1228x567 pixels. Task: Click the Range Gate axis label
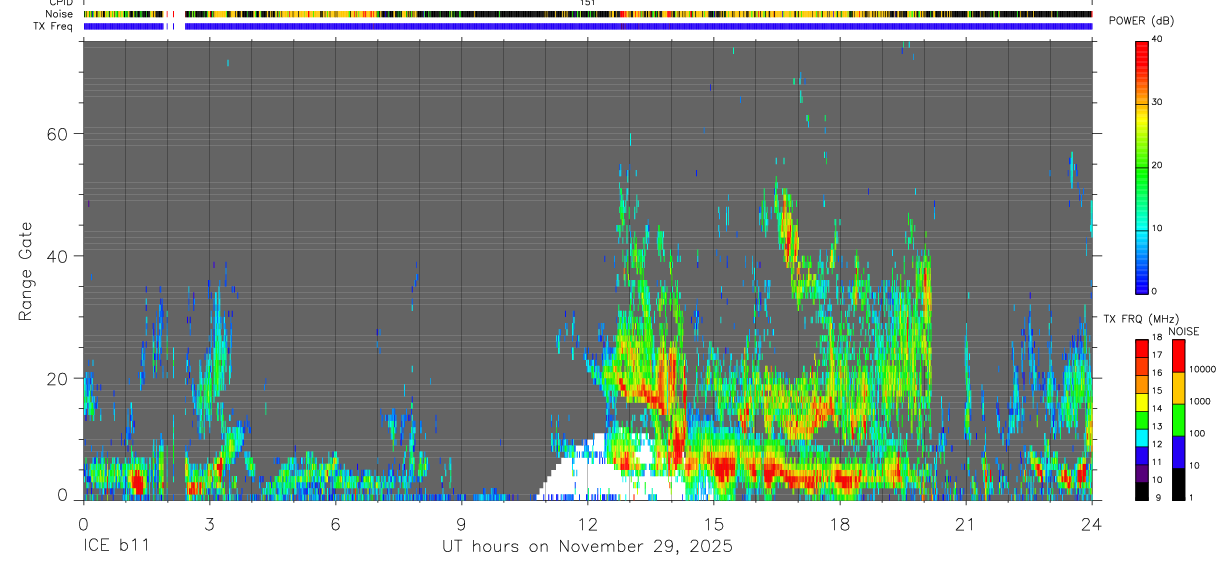[x=26, y=271]
